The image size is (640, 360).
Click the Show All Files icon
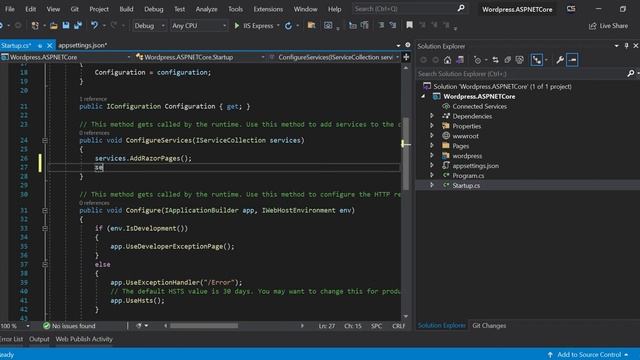[520, 60]
